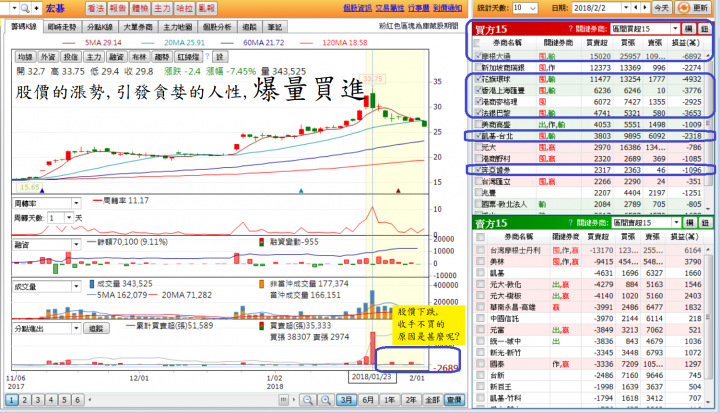Check the 新加坡商瑞銀 checkbox
Viewport: 720px width, 413px height.
[478, 68]
